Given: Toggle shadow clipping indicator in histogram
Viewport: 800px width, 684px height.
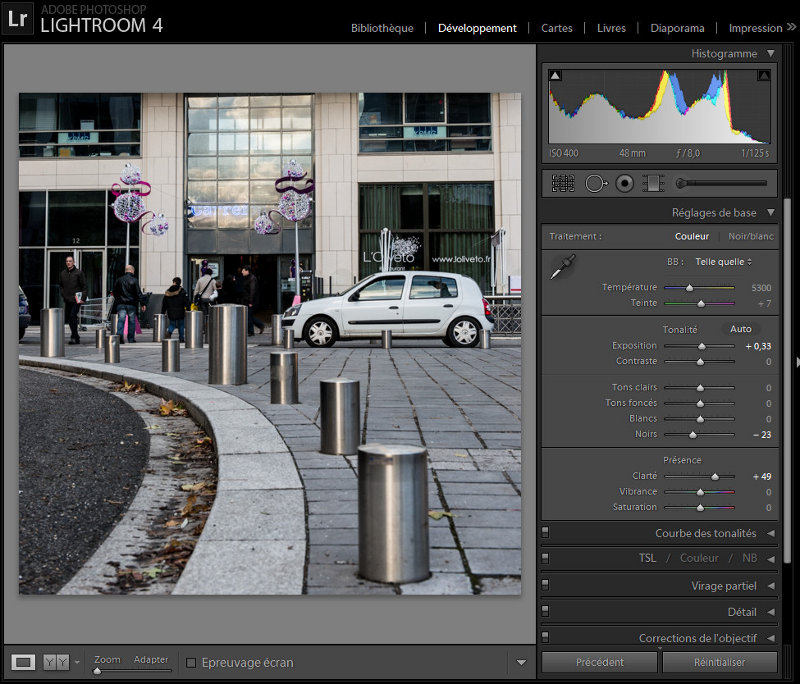Looking at the screenshot, I should click(555, 75).
